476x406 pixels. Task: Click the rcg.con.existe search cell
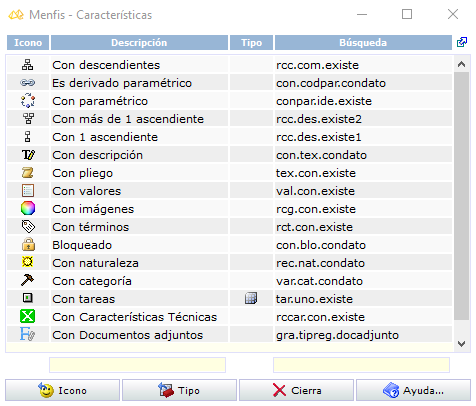click(363, 209)
